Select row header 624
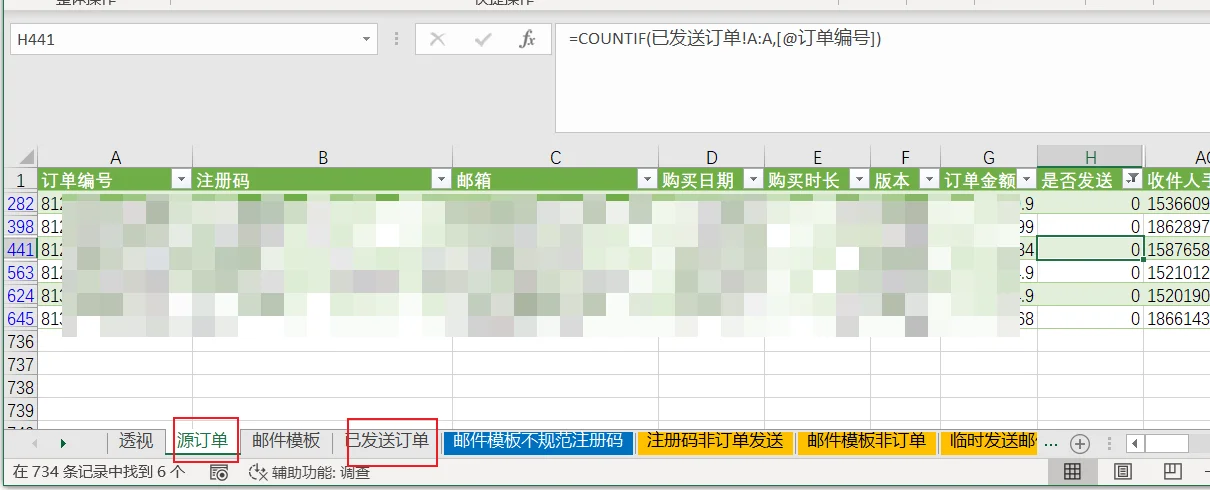The image size is (1210, 490). pyautogui.click(x=20, y=295)
